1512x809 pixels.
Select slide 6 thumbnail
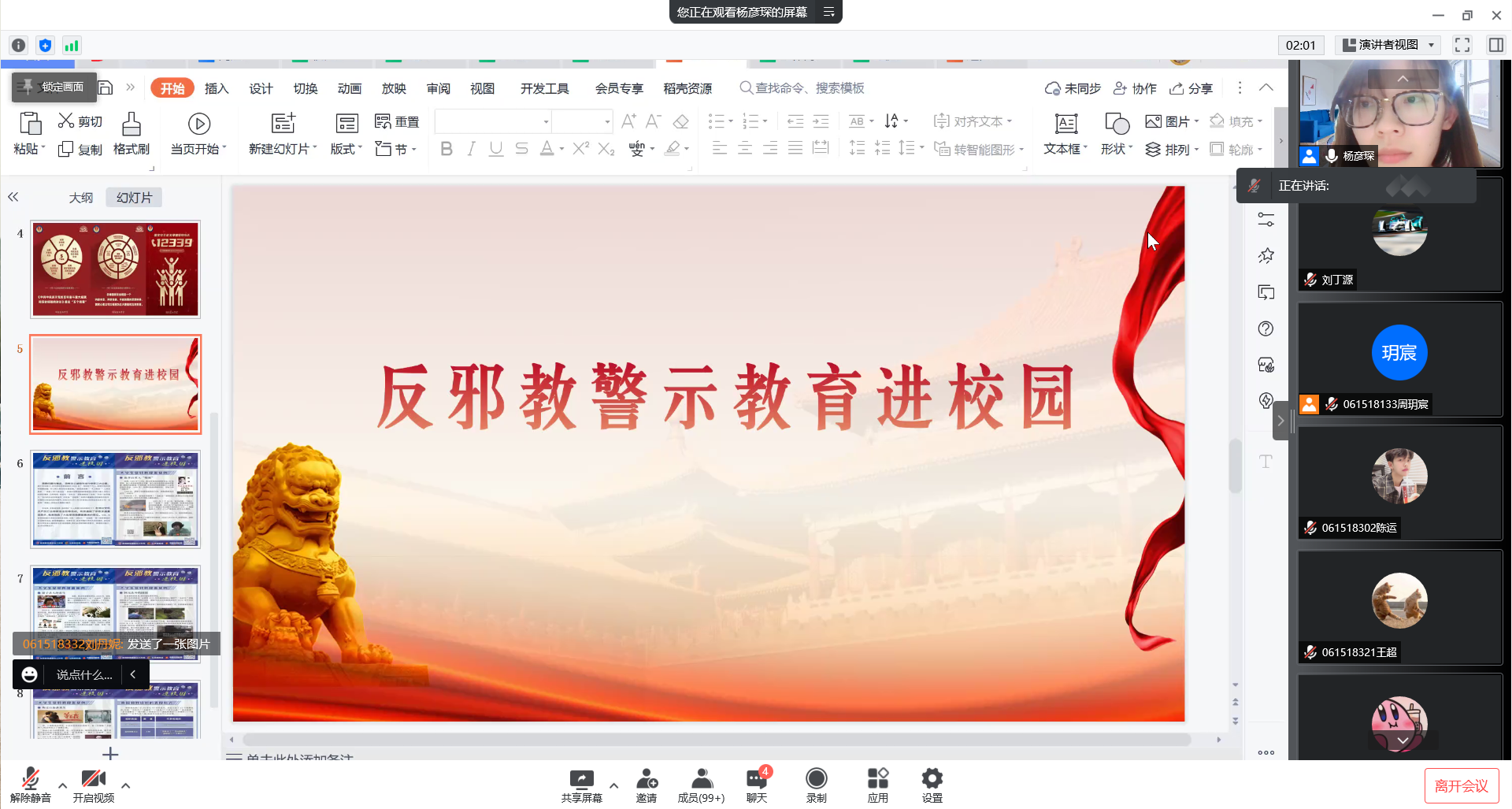pos(116,499)
